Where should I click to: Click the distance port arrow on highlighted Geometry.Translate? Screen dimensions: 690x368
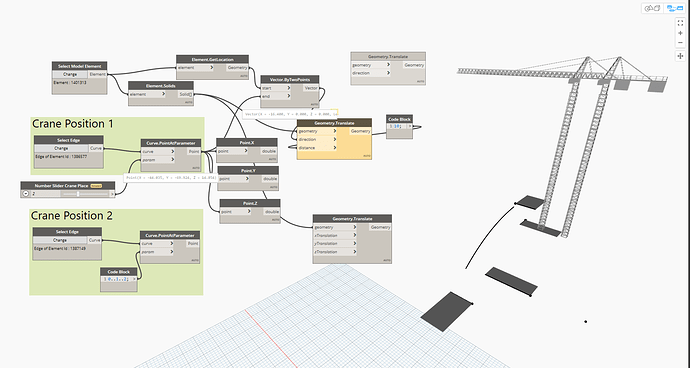[335, 147]
